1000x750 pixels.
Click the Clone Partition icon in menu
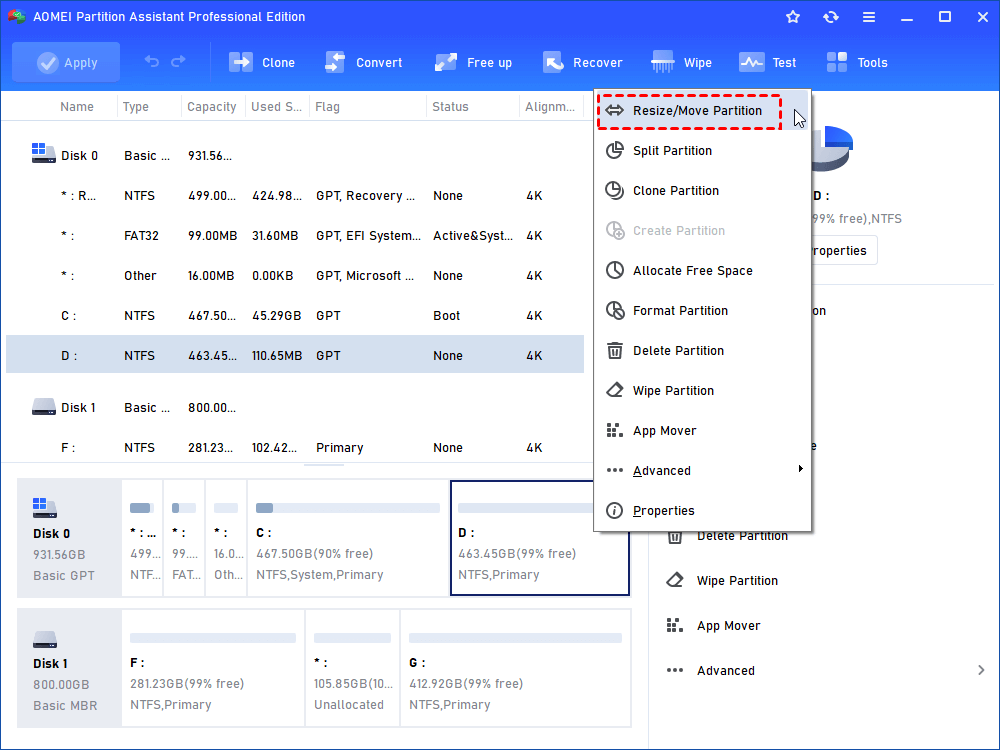click(x=615, y=191)
